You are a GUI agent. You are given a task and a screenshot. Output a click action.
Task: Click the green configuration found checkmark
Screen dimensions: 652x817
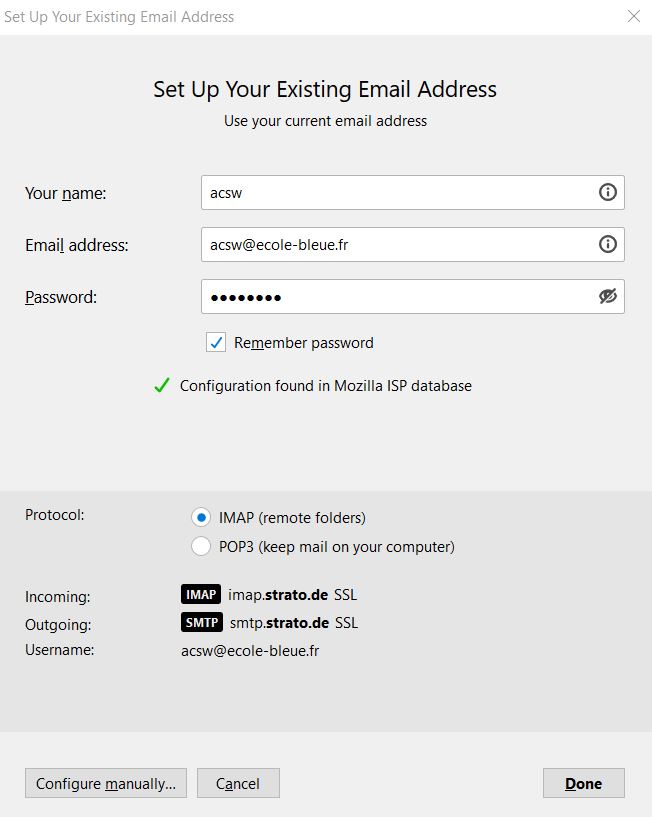162,386
